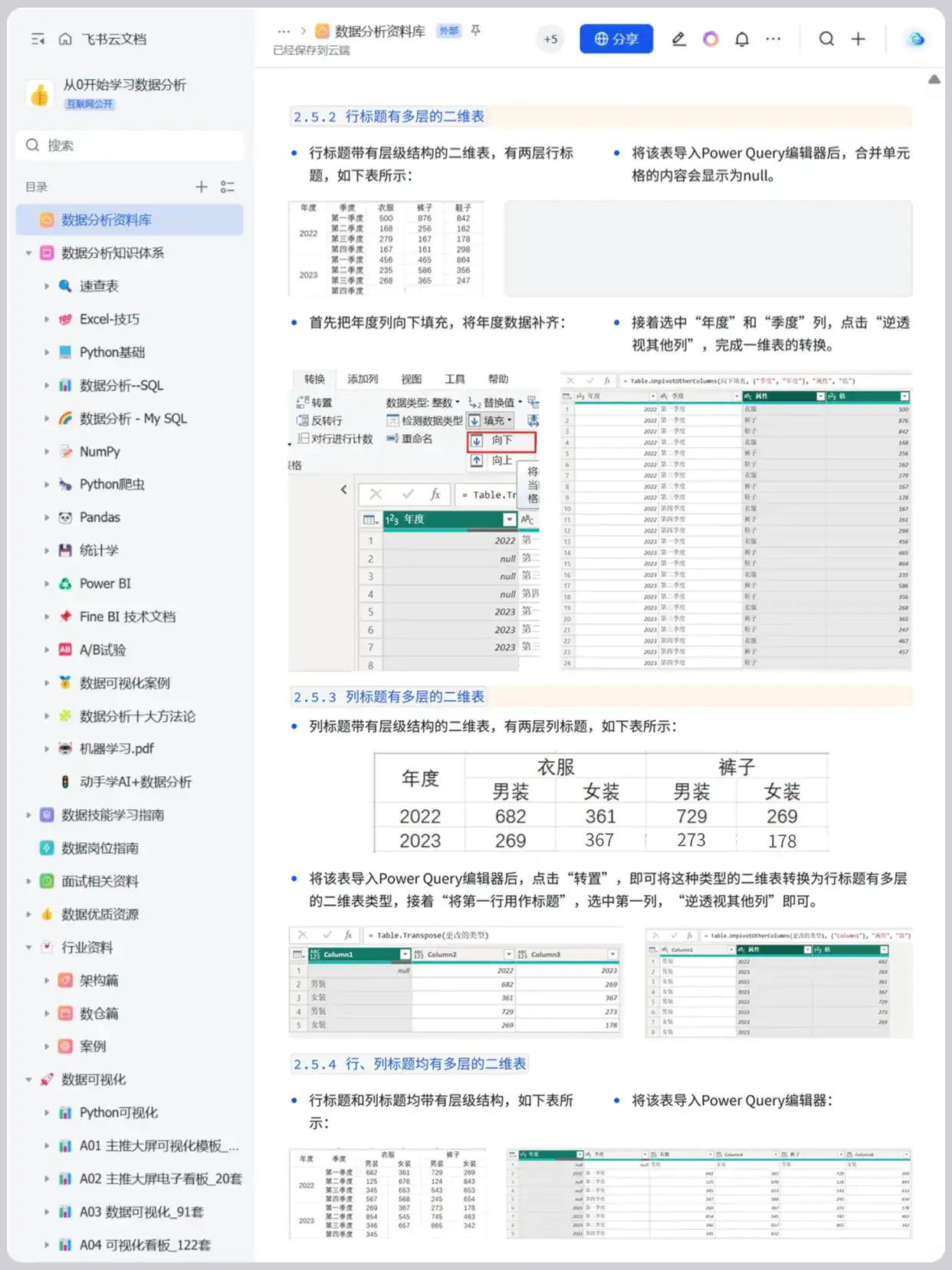Open the Fine BI 技术文档 page
The height and width of the screenshot is (1270, 952).
[x=127, y=617]
